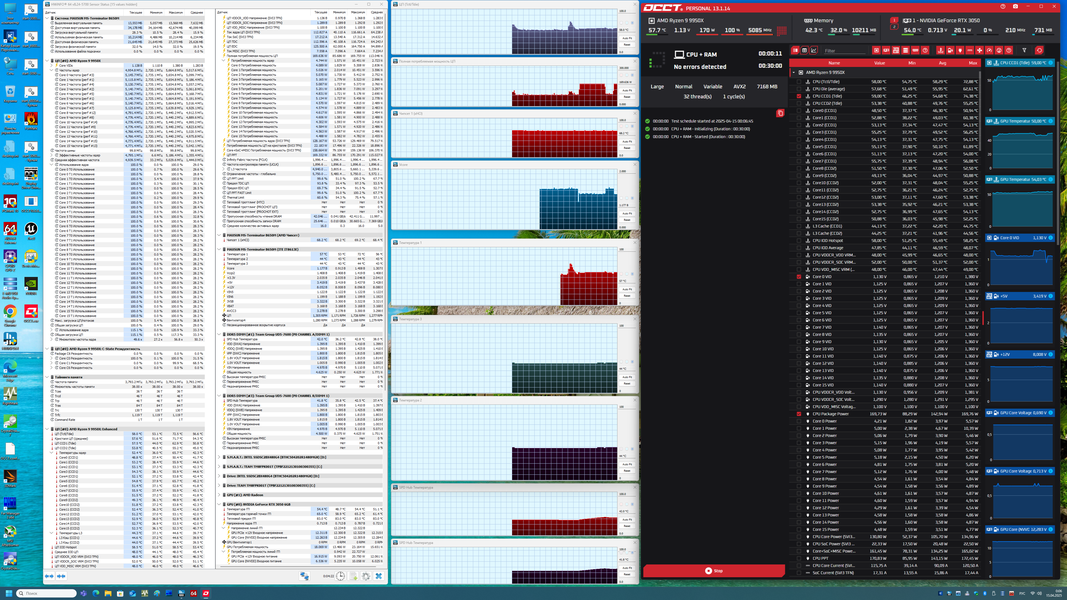This screenshot has width=1067, height=600.
Task: Switch OCCT monitoring to table view
Action: 804,50
